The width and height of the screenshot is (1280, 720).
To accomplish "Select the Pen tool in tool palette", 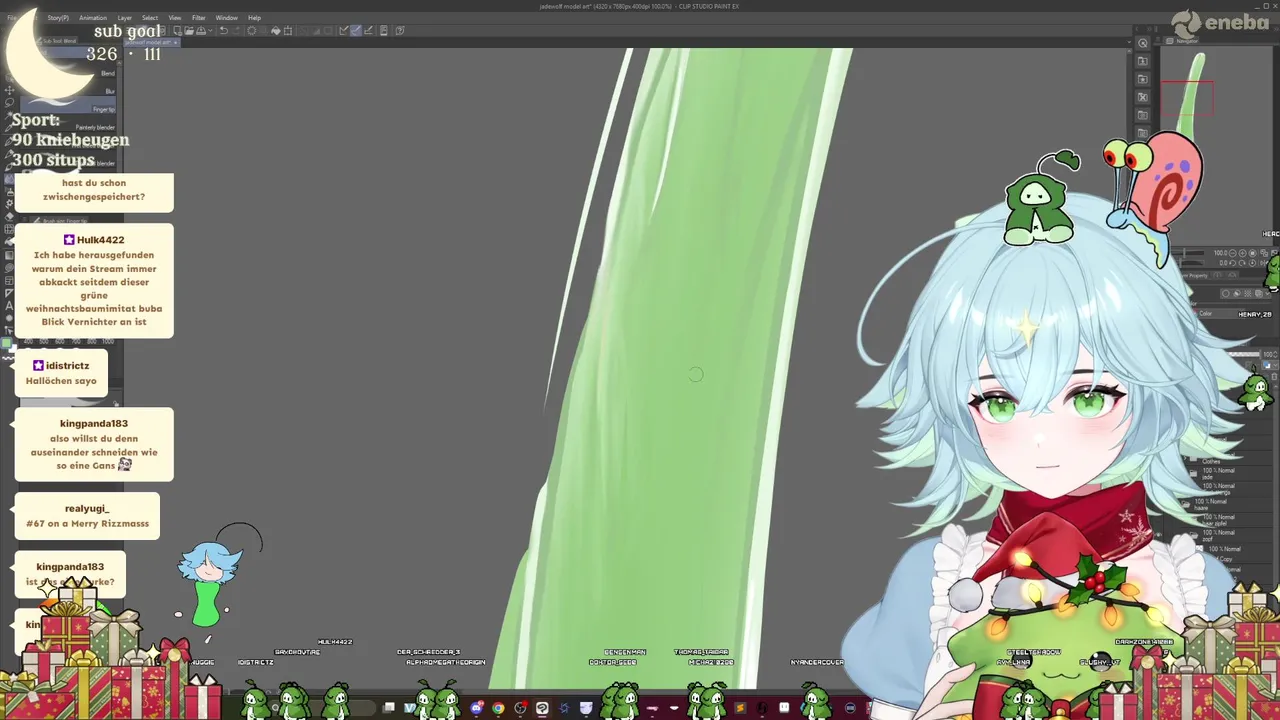I will 9,140.
